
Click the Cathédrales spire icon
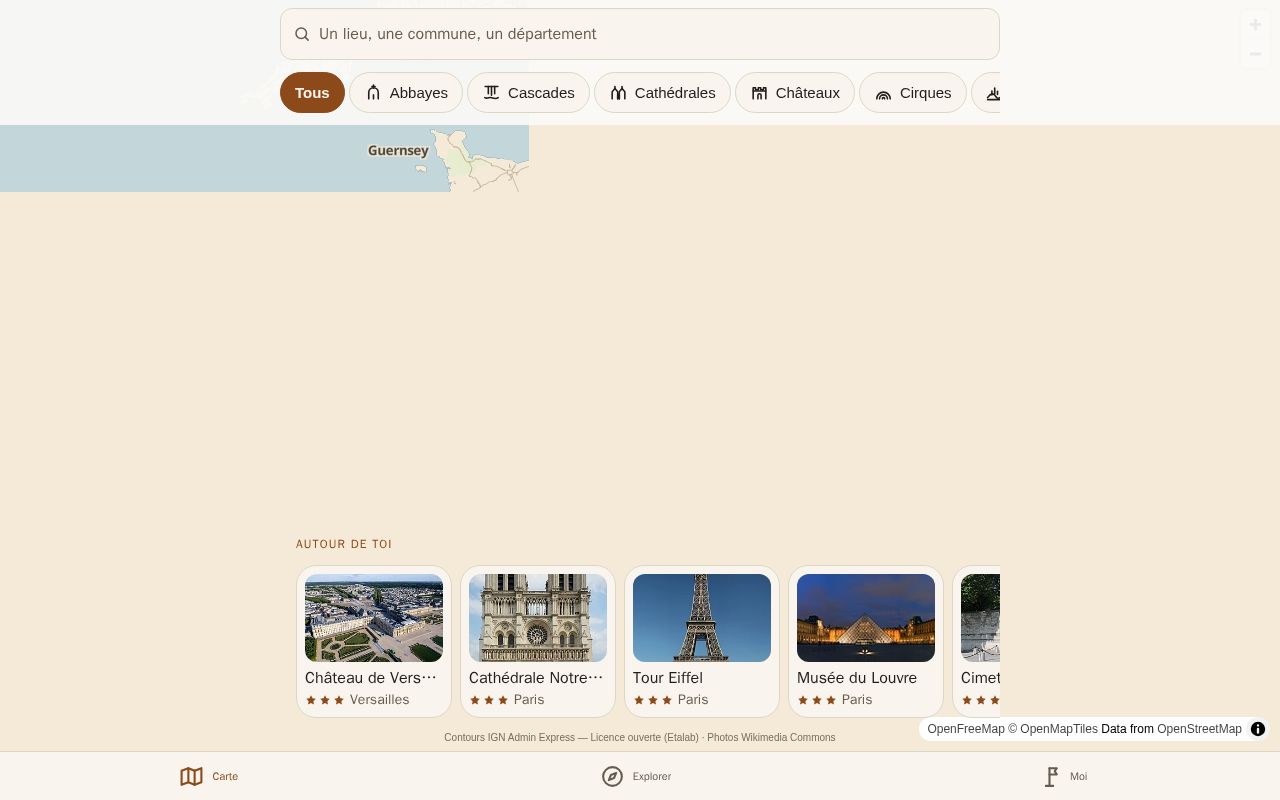[619, 93]
